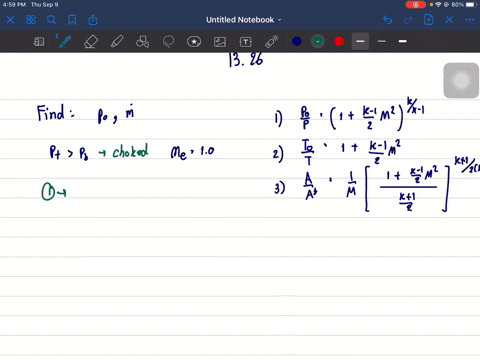480x360 pixels.
Task: Tap the X icon beside add page
Action: (x=449, y=20)
